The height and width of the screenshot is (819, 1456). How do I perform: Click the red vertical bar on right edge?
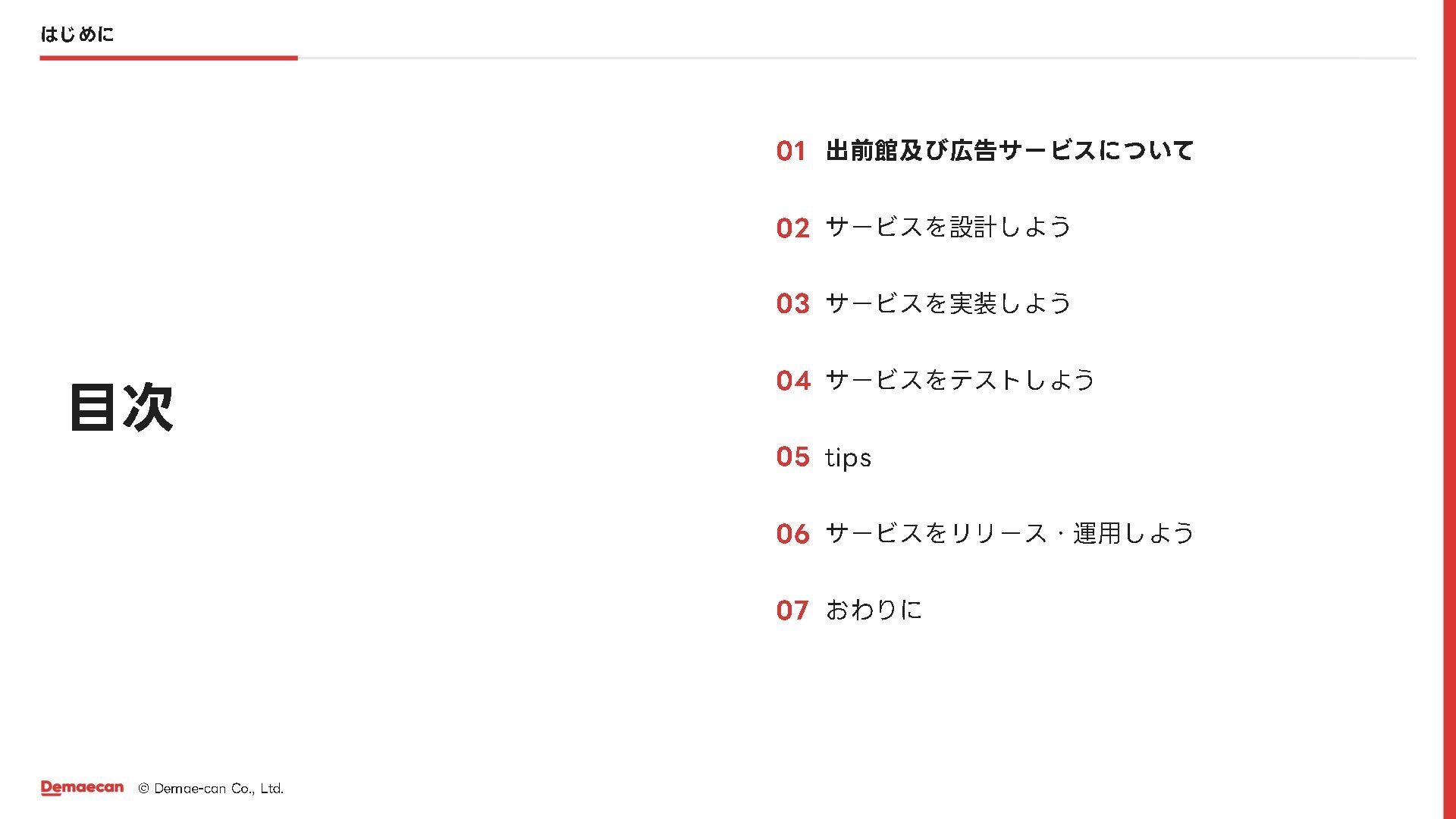click(1448, 409)
